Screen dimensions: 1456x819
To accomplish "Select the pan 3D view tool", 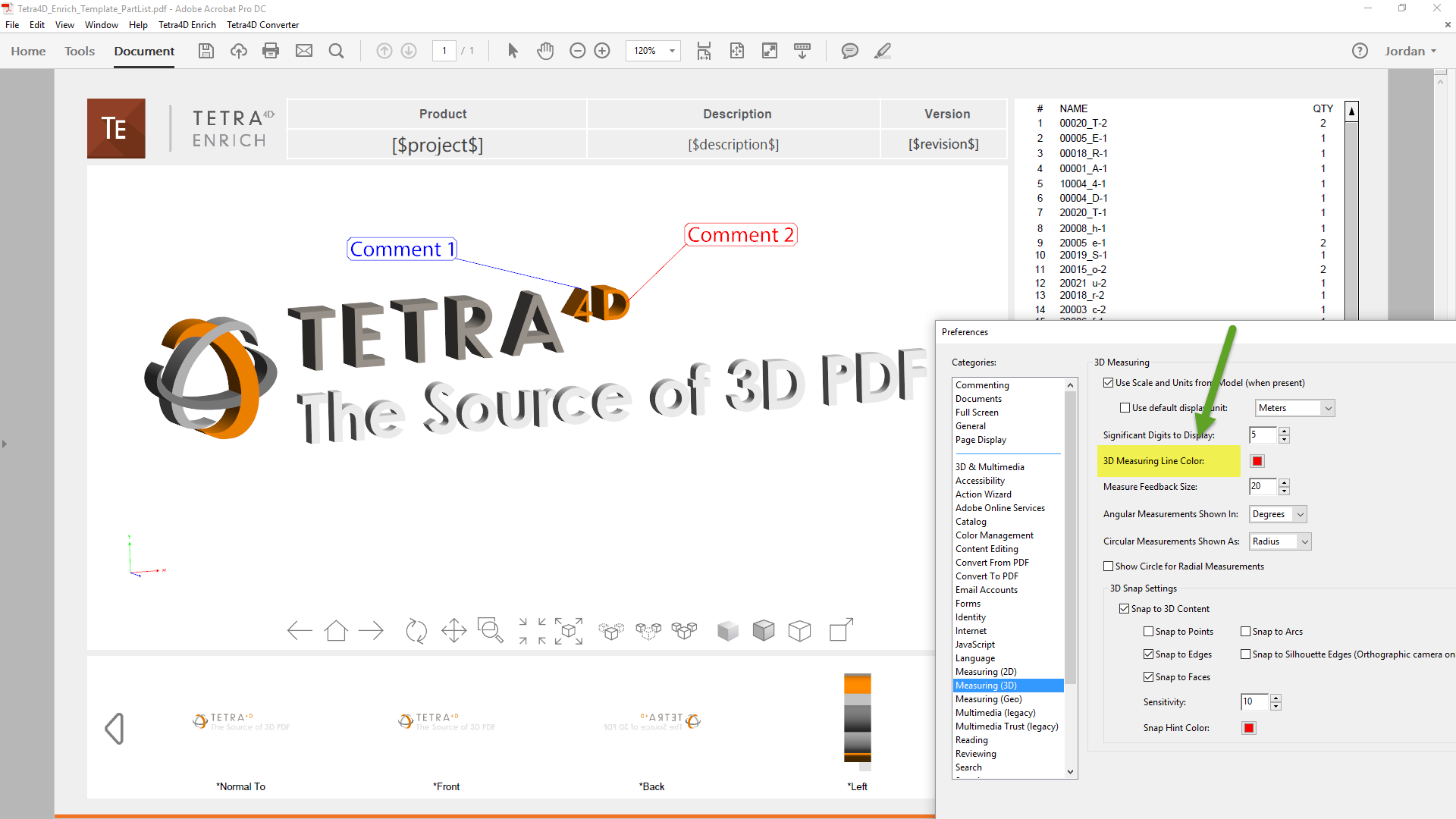I will coord(454,631).
